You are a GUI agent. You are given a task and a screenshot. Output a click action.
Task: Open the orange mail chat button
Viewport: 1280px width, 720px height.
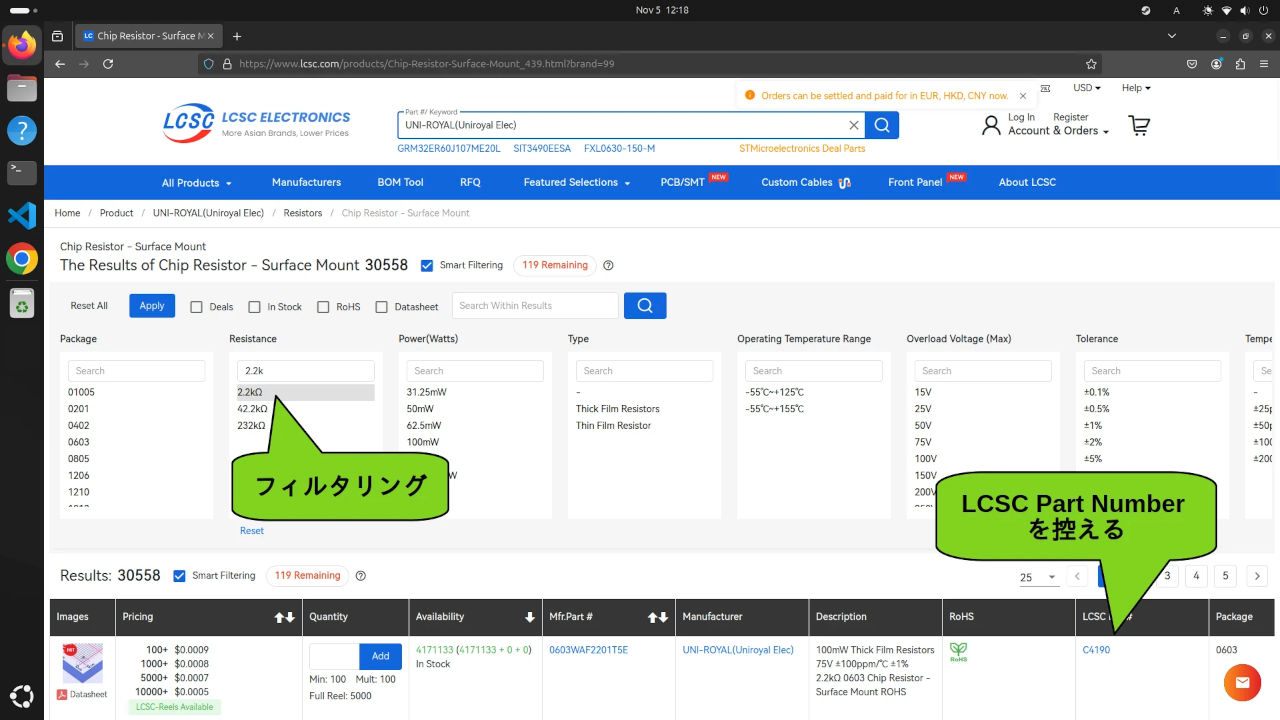(1242, 682)
